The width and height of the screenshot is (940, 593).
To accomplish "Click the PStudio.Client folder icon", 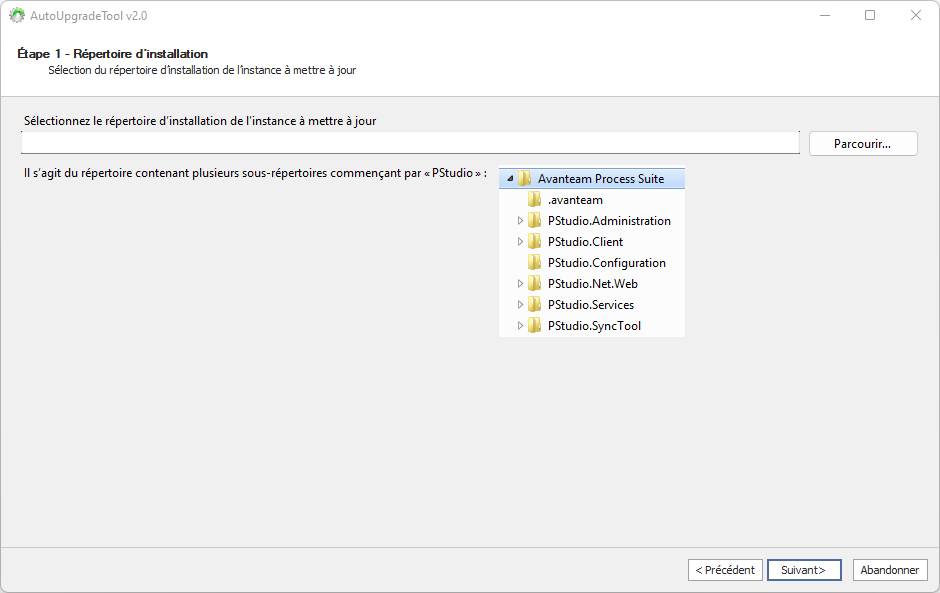I will [534, 242].
